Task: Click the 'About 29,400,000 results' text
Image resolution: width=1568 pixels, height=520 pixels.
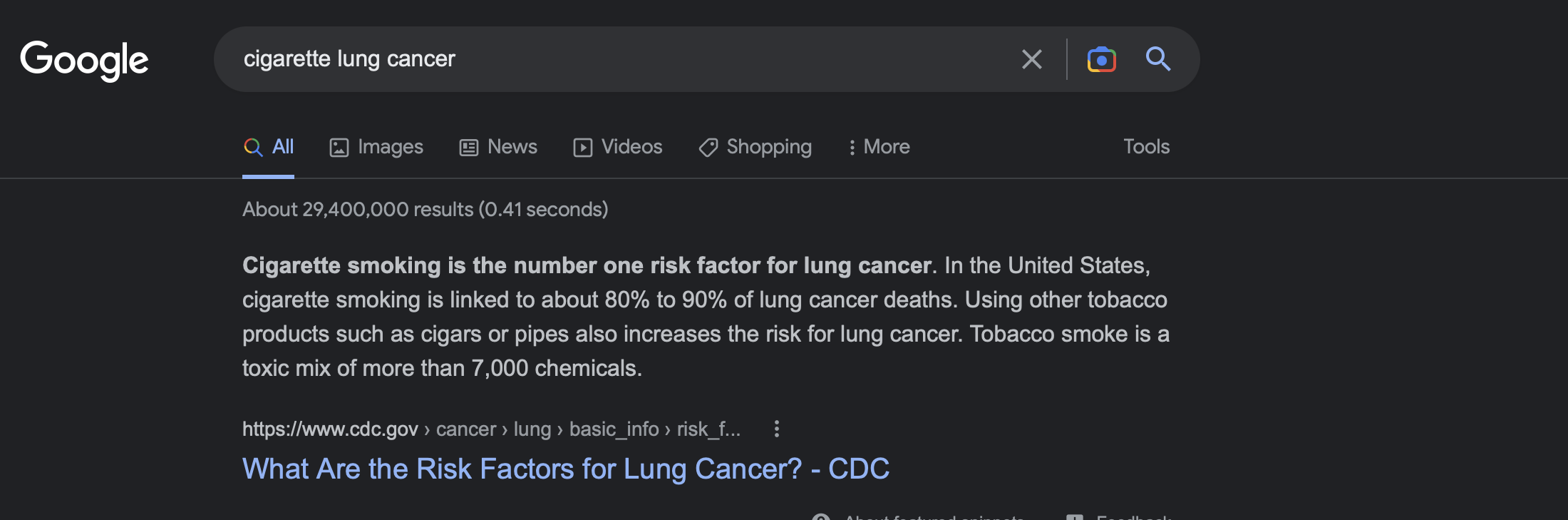Action: coord(425,209)
